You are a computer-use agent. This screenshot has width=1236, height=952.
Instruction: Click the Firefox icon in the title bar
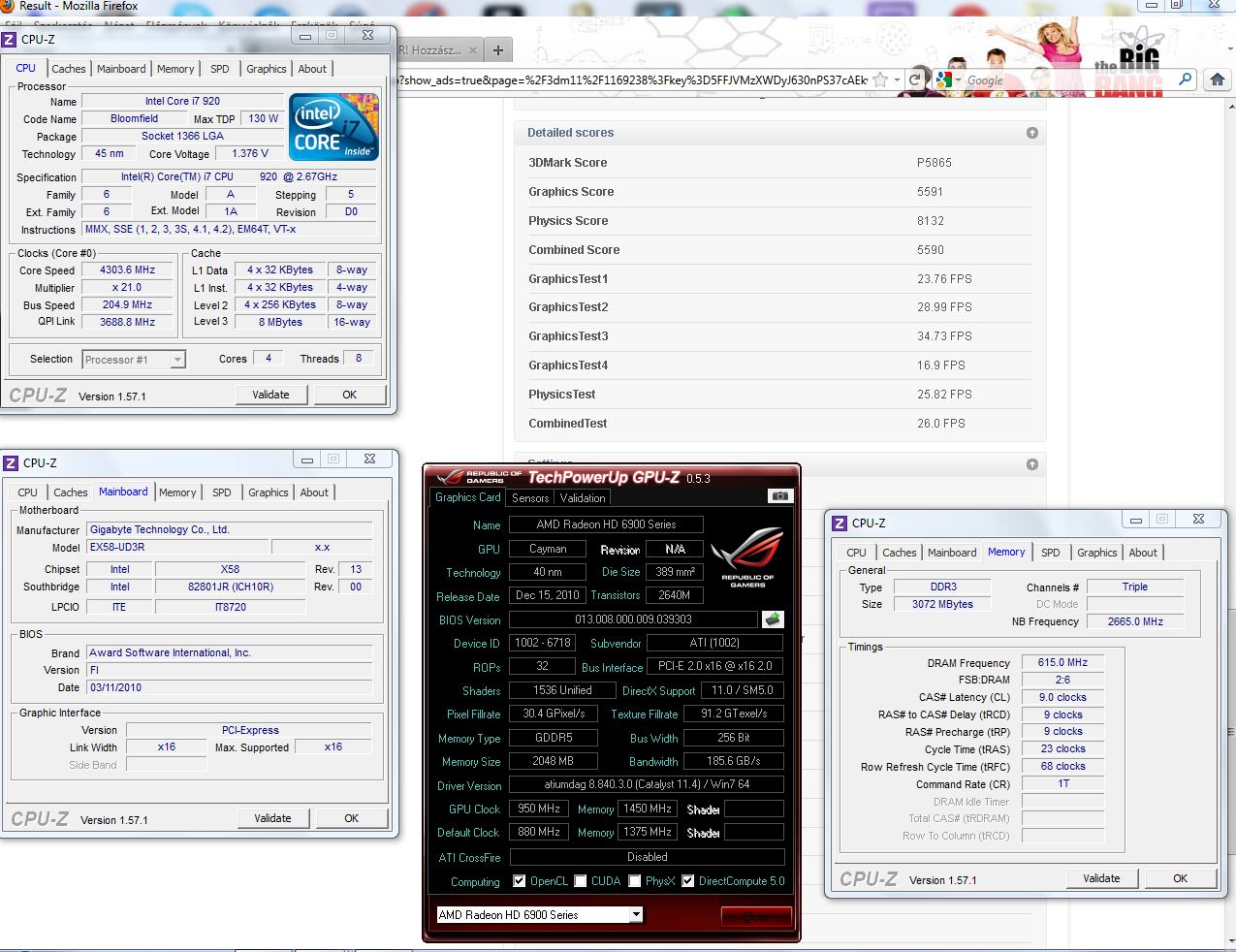(6, 6)
